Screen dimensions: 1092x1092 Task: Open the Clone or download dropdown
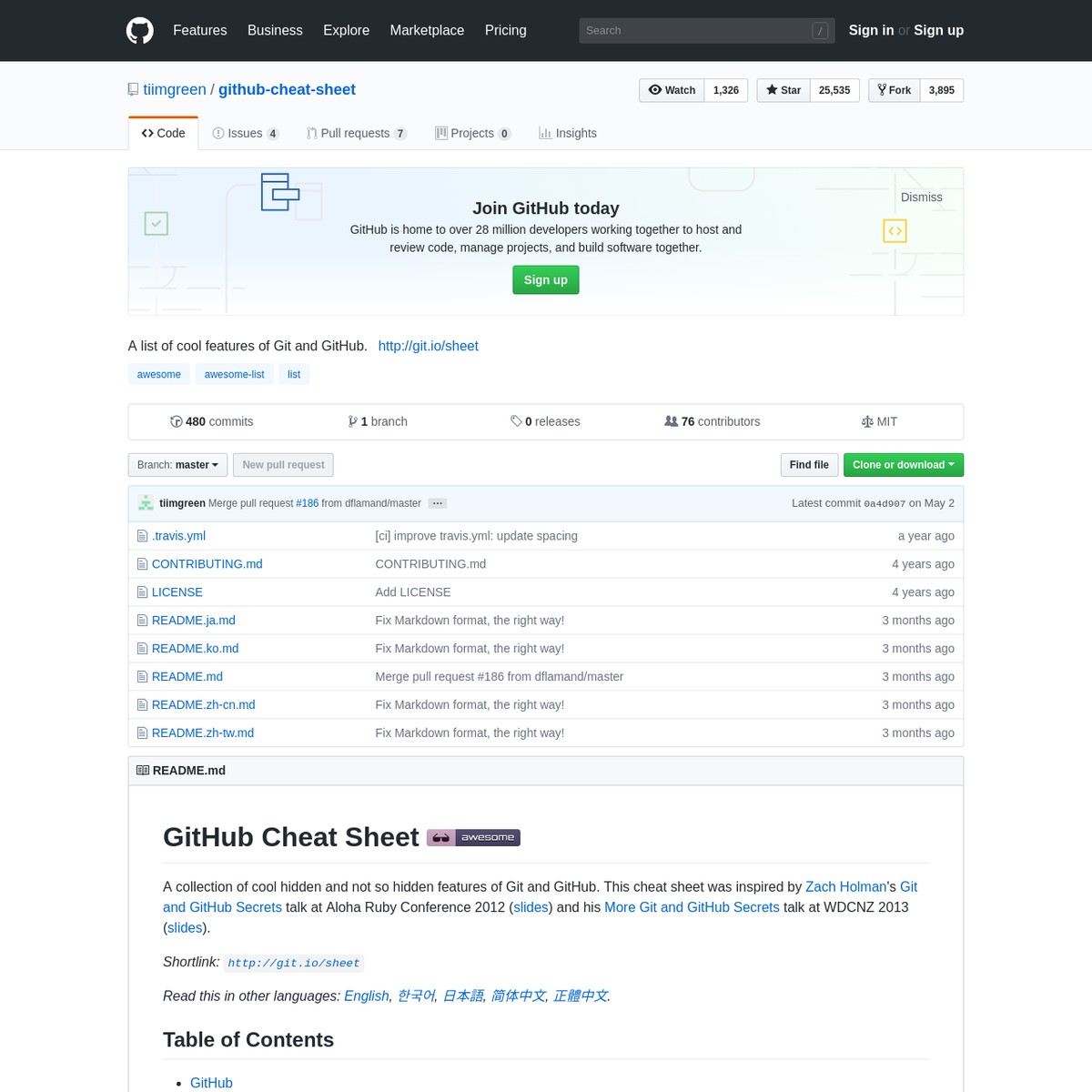point(904,465)
